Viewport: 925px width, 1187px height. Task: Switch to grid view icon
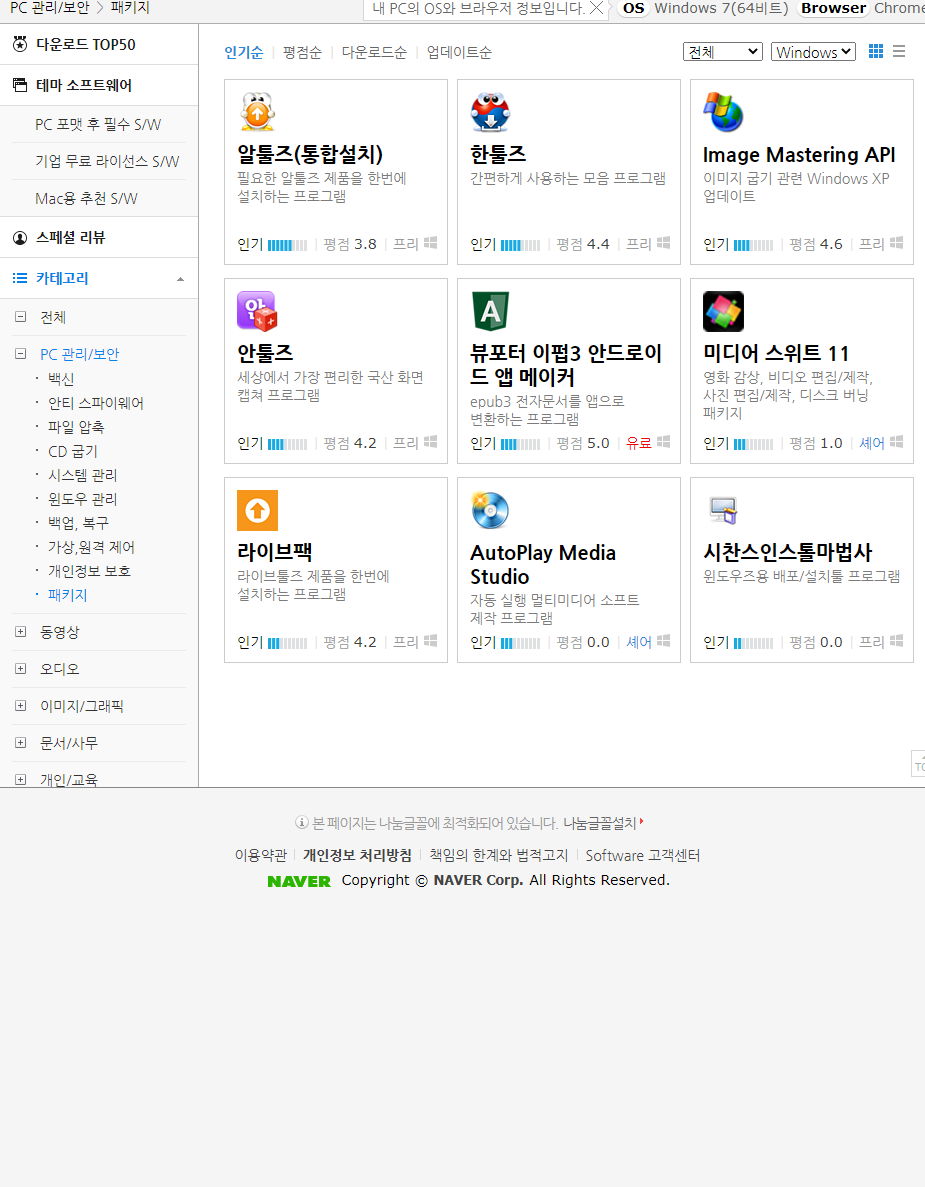click(876, 51)
